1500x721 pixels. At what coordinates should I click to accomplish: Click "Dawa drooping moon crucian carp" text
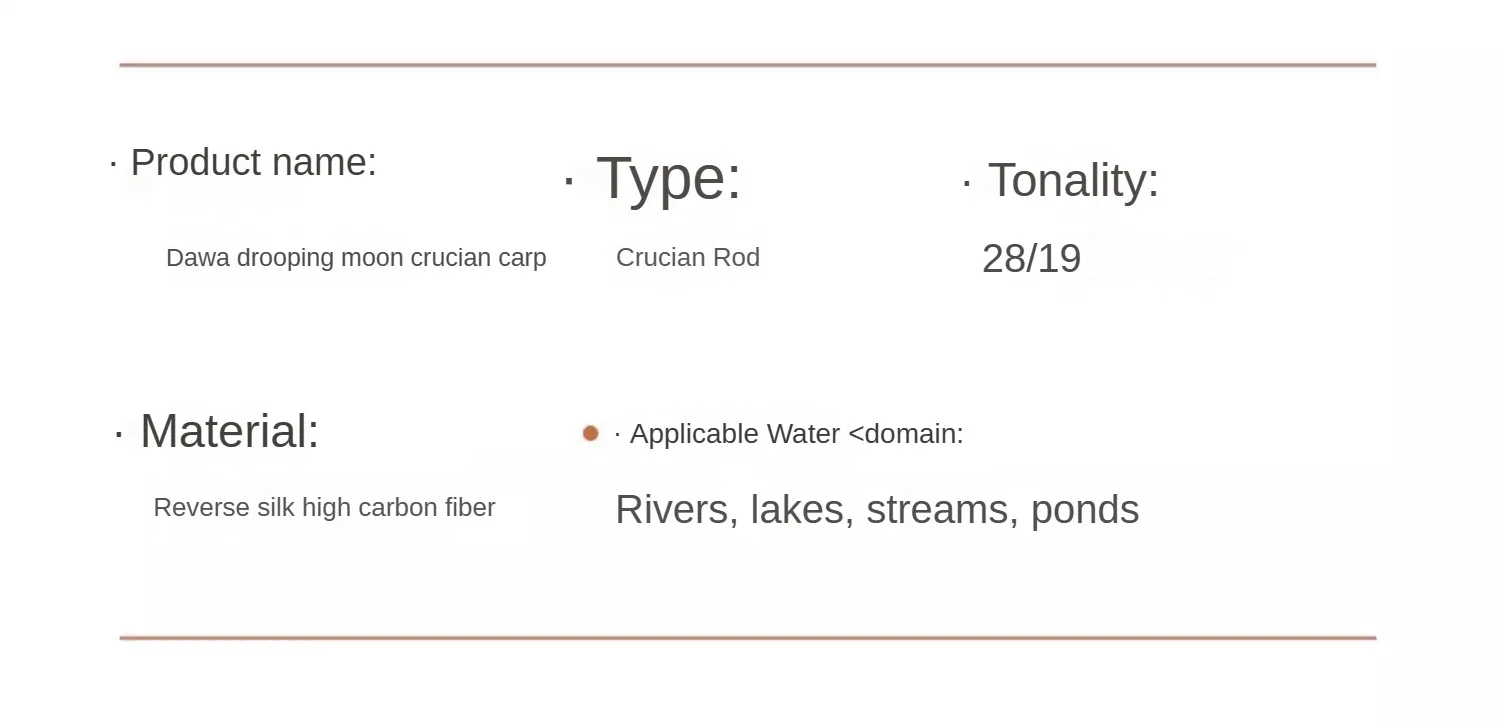tap(356, 258)
